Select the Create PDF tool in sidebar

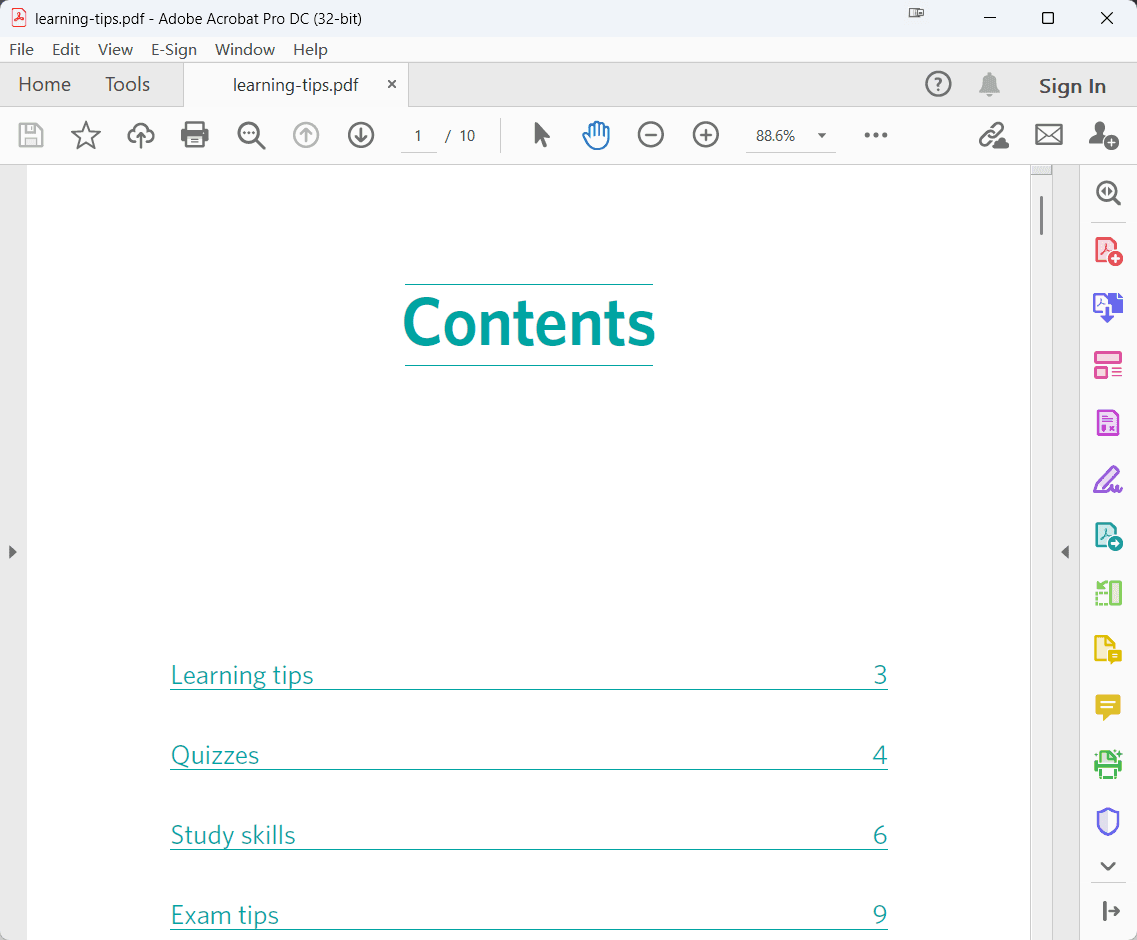coord(1108,251)
